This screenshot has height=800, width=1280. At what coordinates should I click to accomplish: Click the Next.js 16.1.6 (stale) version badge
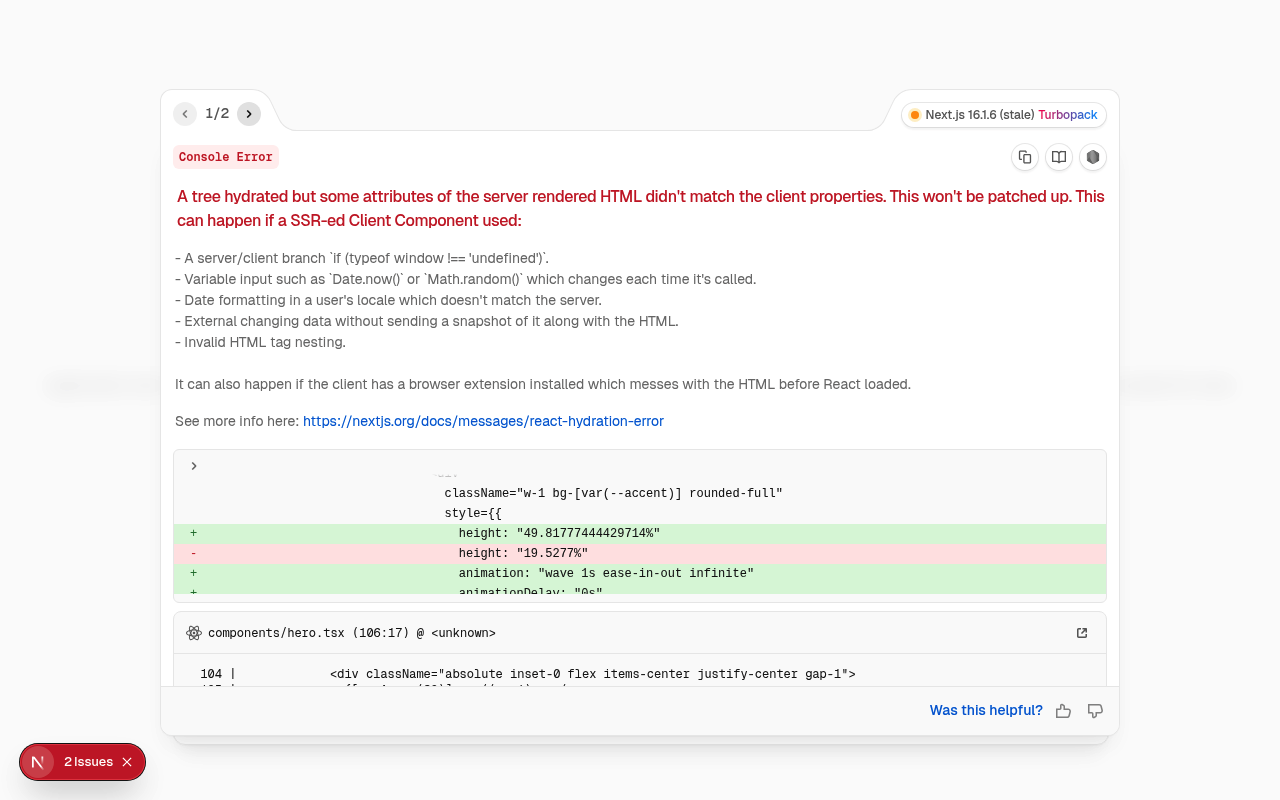[x=979, y=115]
